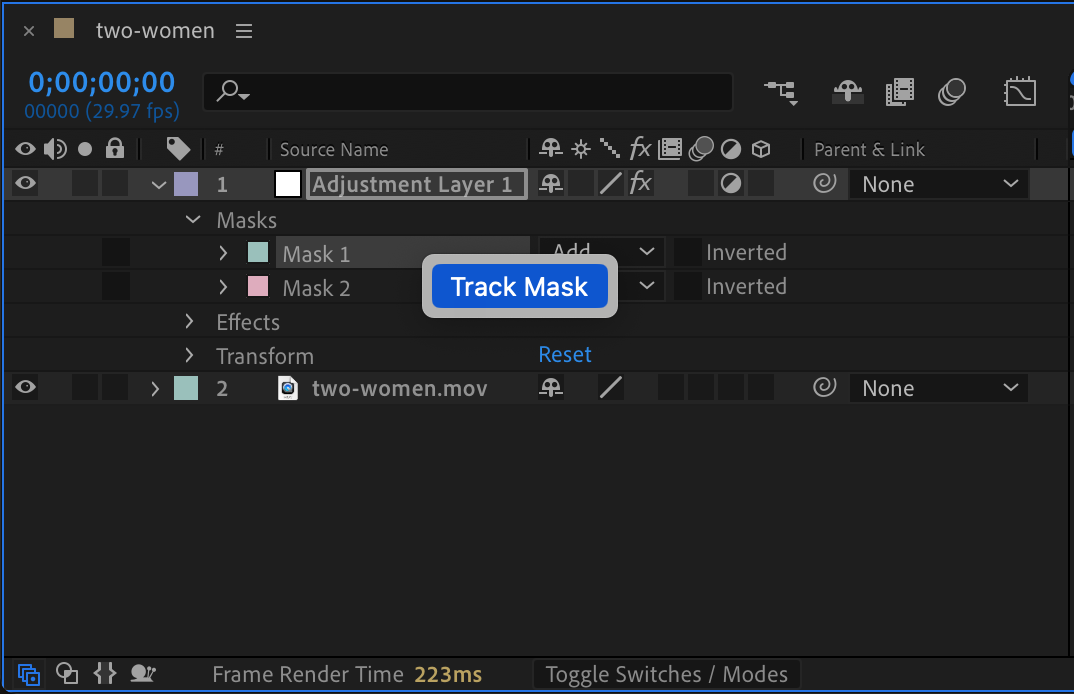Open the two-women panel menu
Screen dimensions: 1074x694
tap(244, 31)
